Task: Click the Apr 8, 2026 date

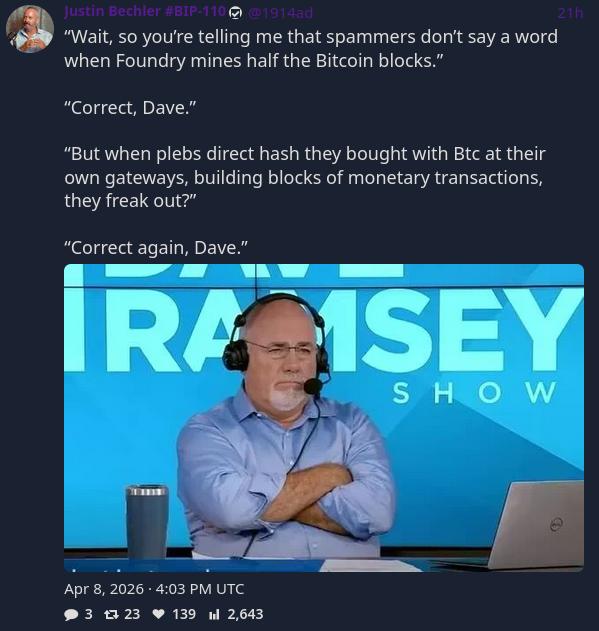Action: click(x=103, y=589)
